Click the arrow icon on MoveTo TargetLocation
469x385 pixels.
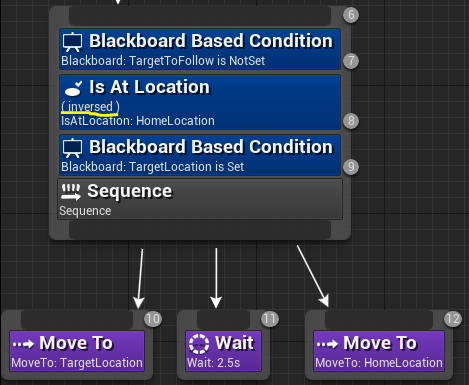23,344
